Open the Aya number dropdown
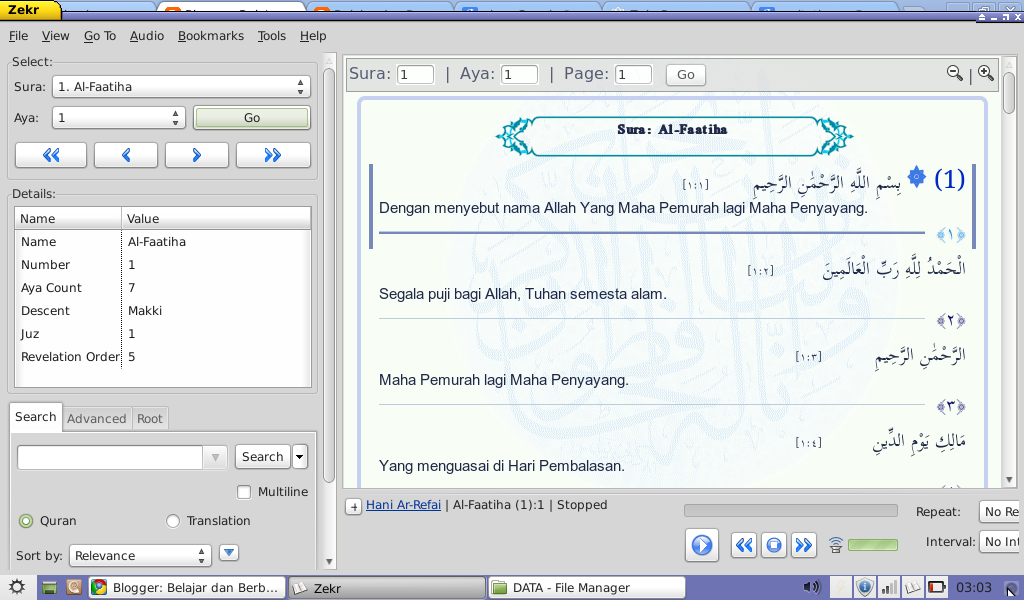 click(119, 118)
